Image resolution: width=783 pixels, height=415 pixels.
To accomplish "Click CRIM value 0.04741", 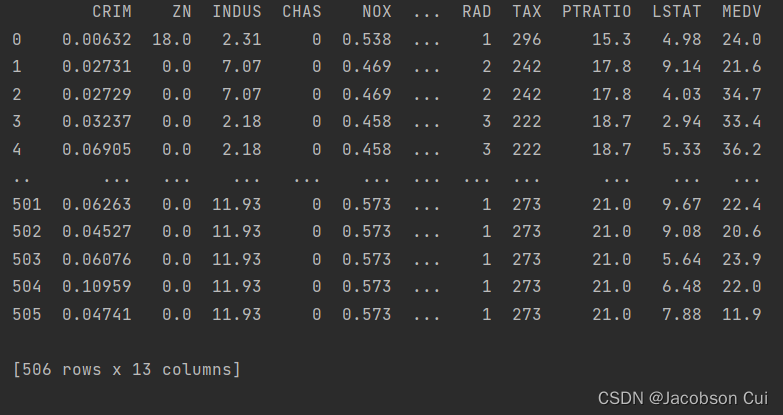I will 97,314.
